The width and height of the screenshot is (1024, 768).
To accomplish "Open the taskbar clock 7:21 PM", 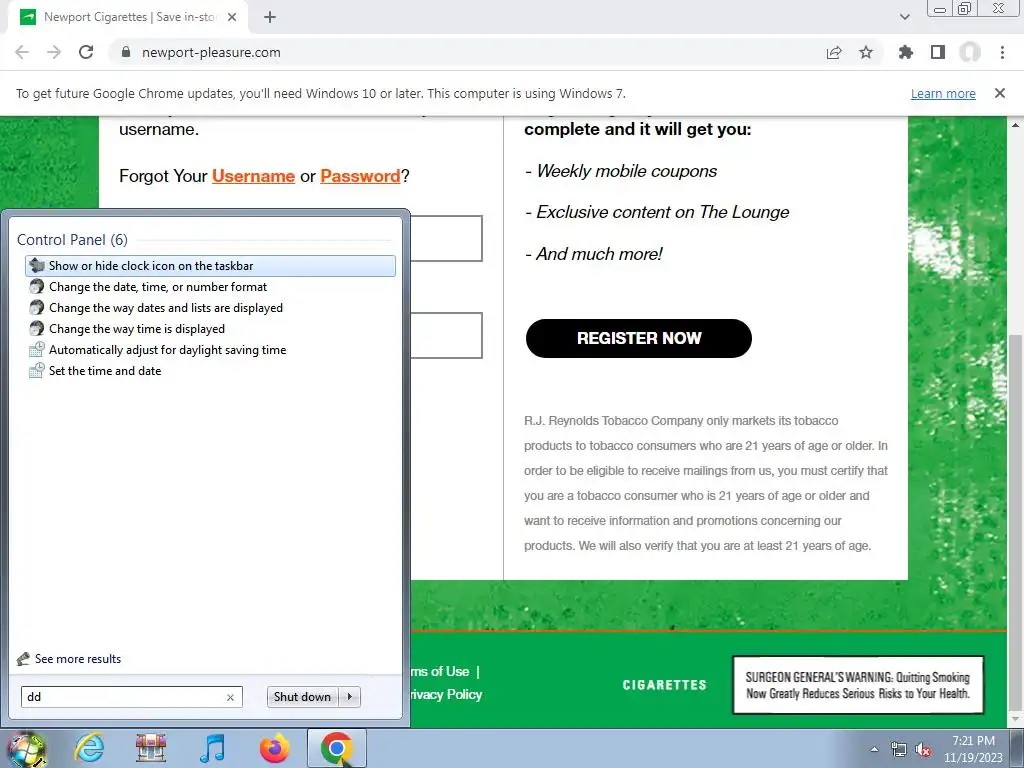I will tap(973, 741).
